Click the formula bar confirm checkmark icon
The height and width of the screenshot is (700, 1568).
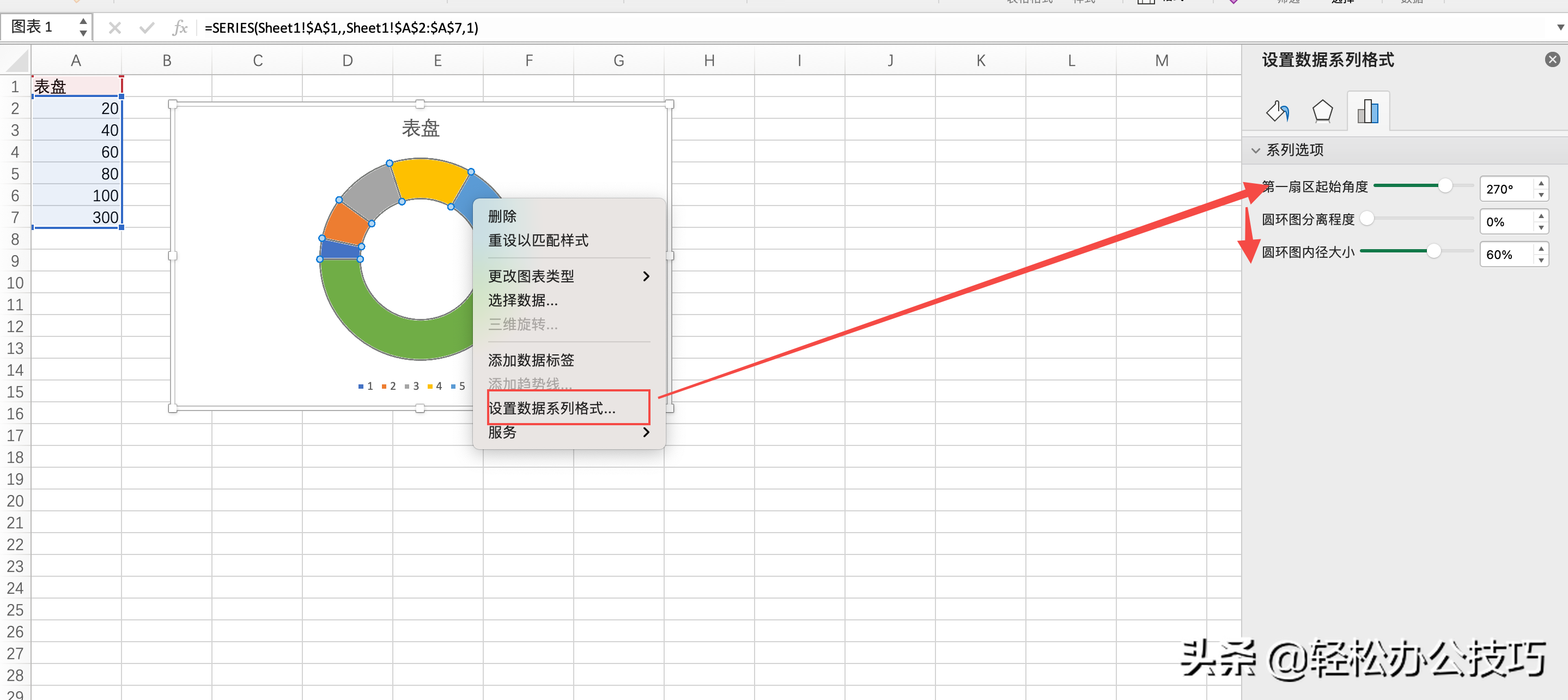[x=147, y=28]
